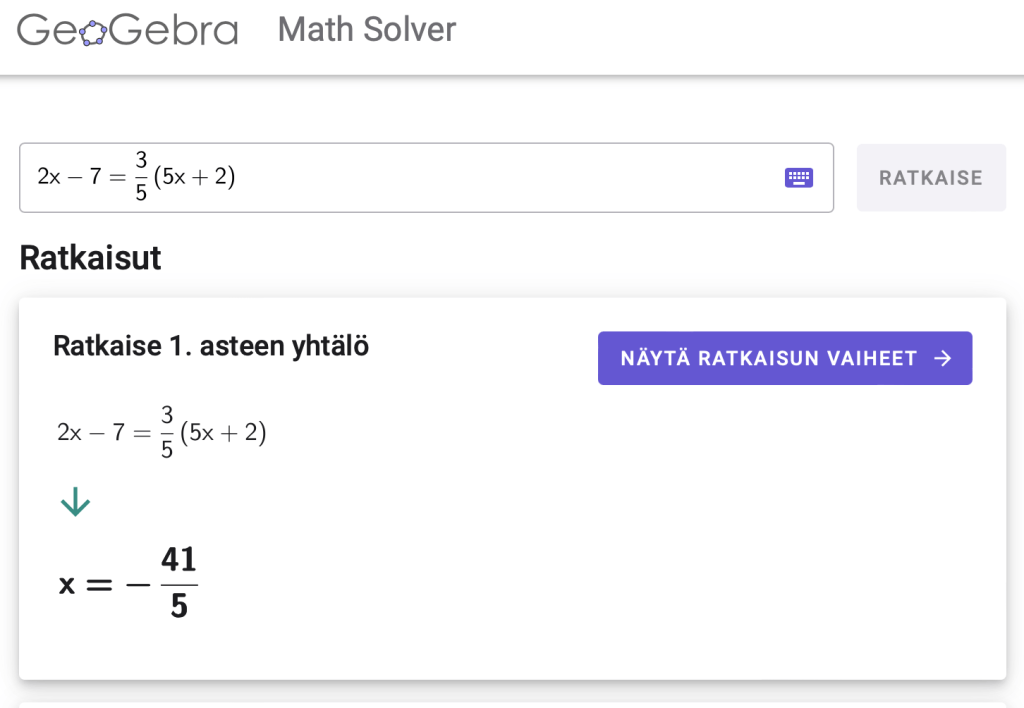Click the (5x + 2) term in input

[194, 178]
